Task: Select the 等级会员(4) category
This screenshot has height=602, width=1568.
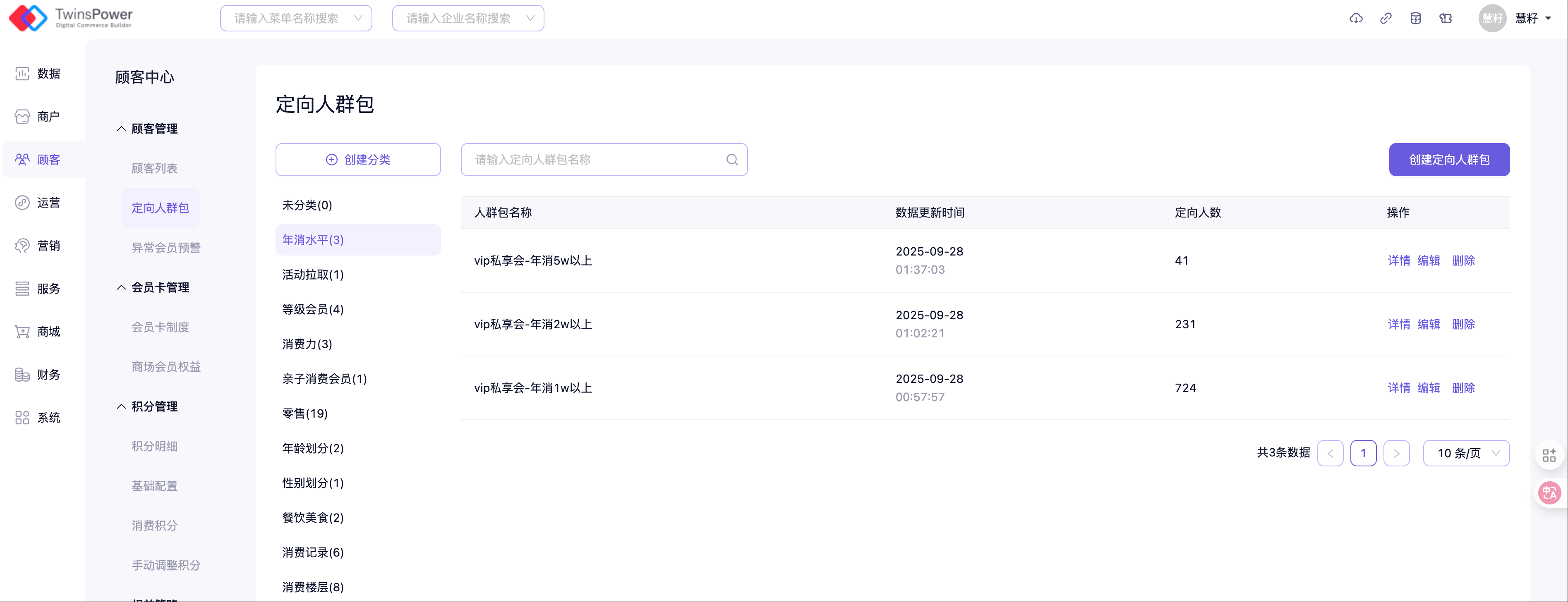Action: pyautogui.click(x=313, y=310)
